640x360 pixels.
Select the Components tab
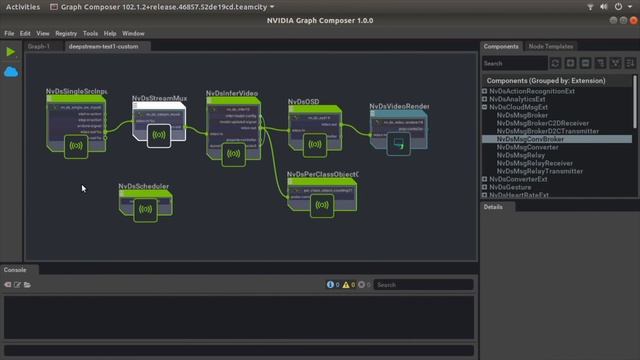501,47
